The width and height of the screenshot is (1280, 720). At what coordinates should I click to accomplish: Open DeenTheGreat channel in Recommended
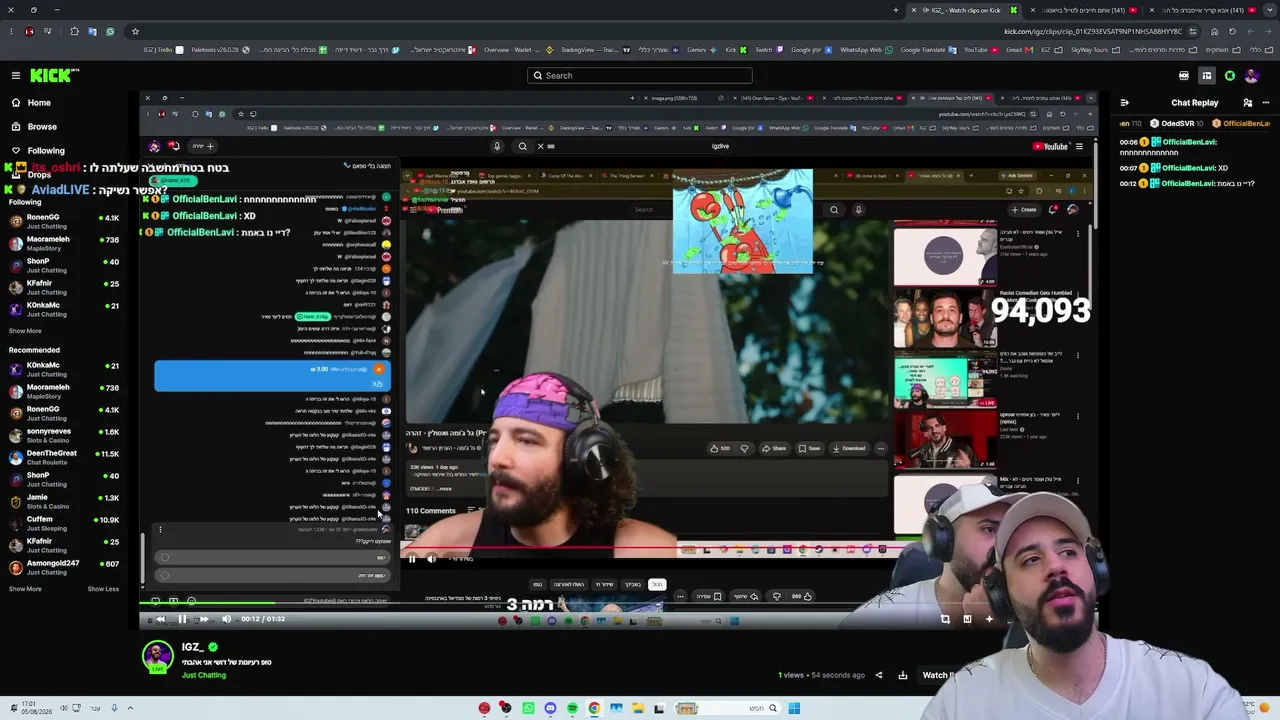coord(64,458)
